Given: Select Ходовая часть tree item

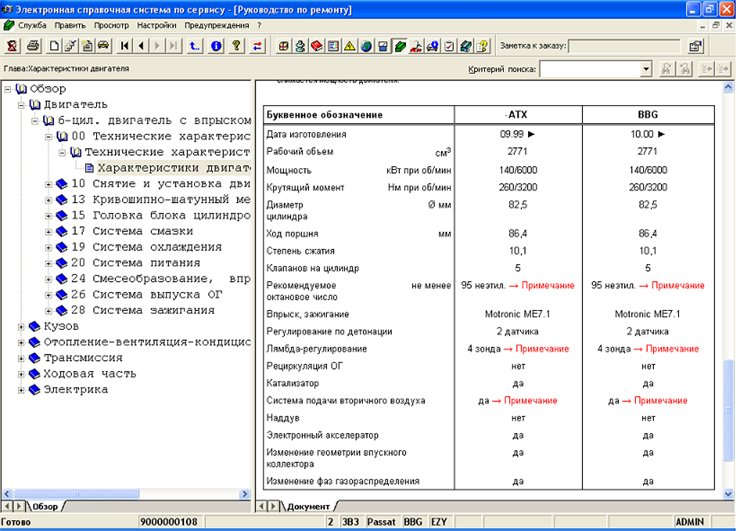Looking at the screenshot, I should pyautogui.click(x=90, y=374).
